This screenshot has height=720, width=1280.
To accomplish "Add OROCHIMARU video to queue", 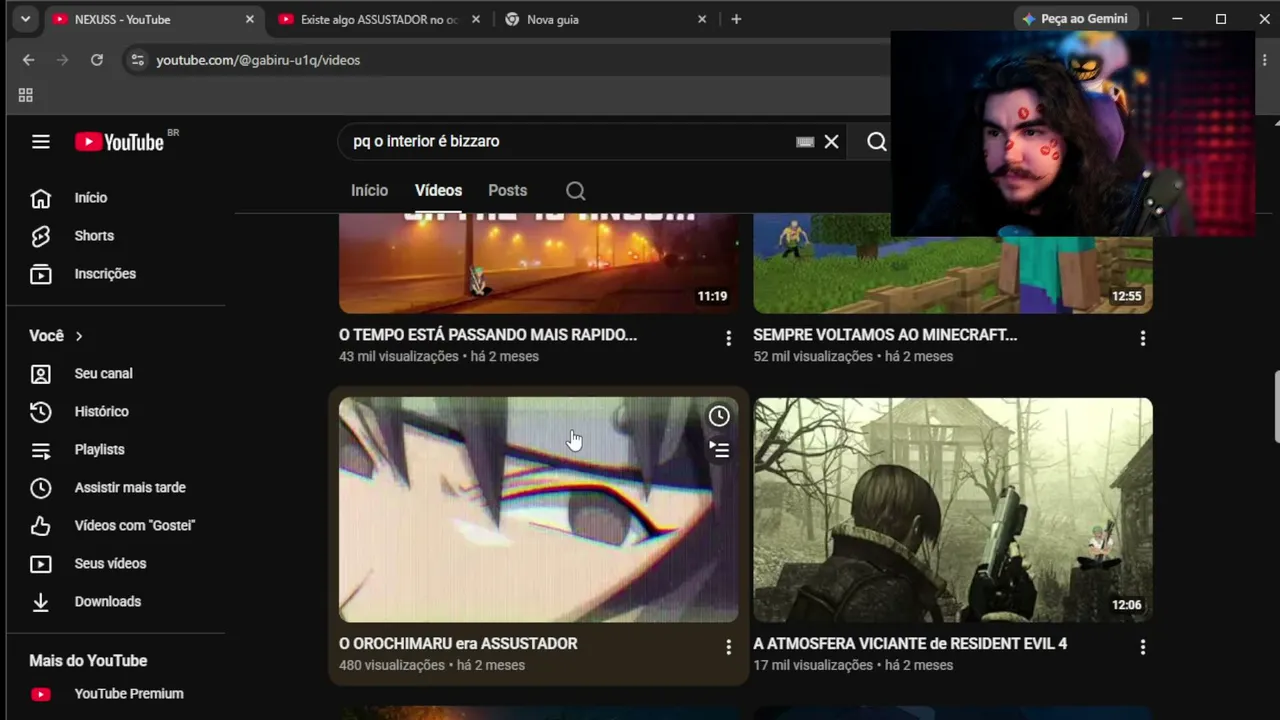I will (x=719, y=450).
